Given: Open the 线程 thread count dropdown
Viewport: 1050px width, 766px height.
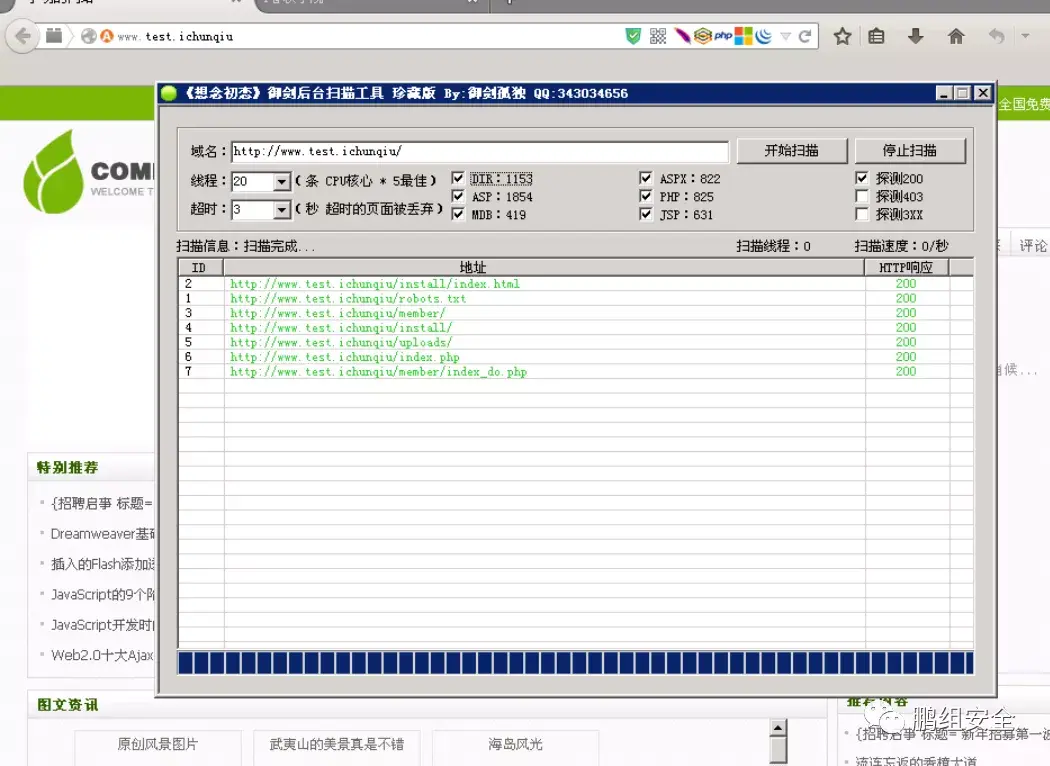Looking at the screenshot, I should pyautogui.click(x=282, y=181).
